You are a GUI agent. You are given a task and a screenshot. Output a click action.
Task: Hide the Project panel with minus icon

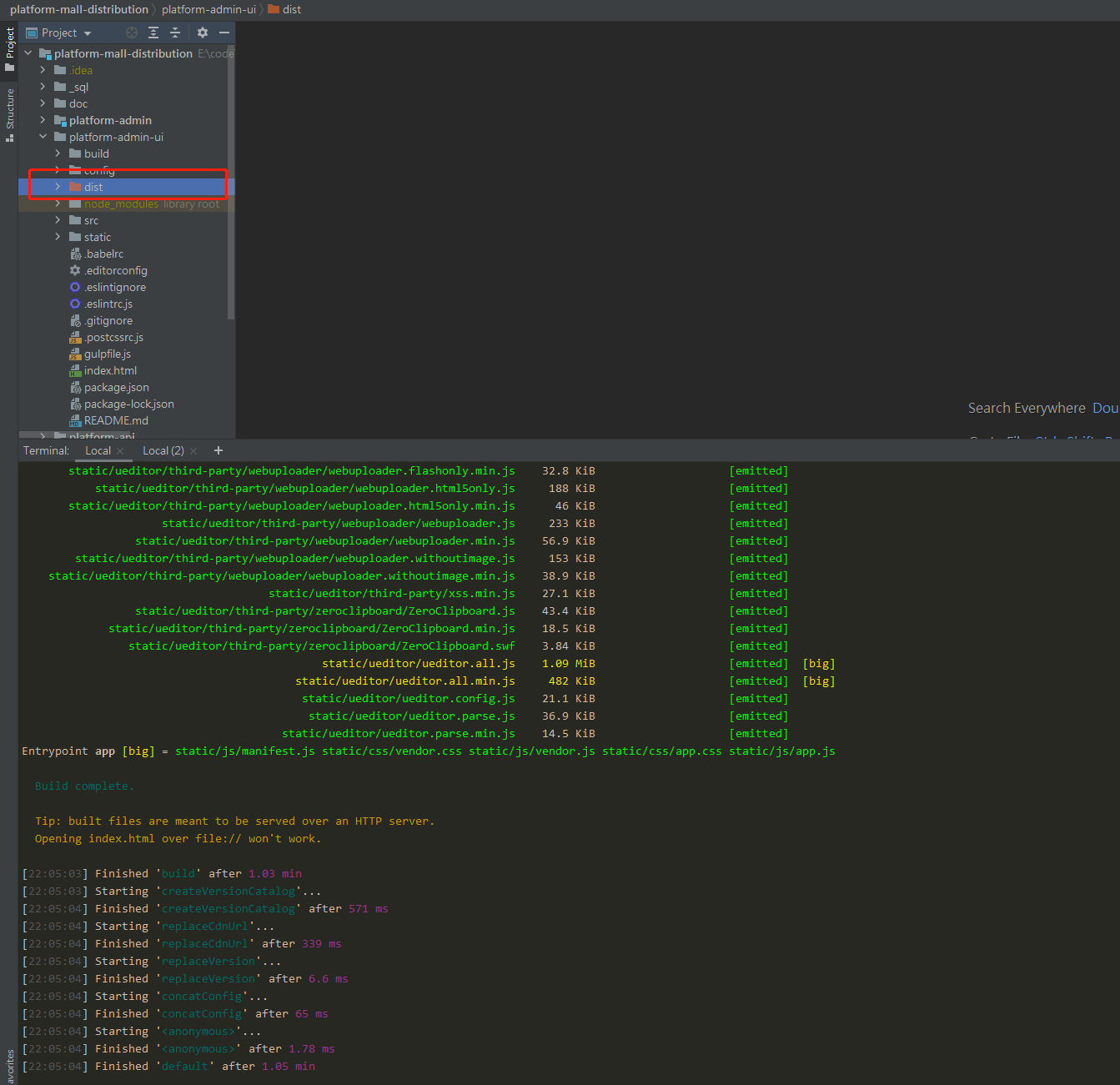[224, 33]
